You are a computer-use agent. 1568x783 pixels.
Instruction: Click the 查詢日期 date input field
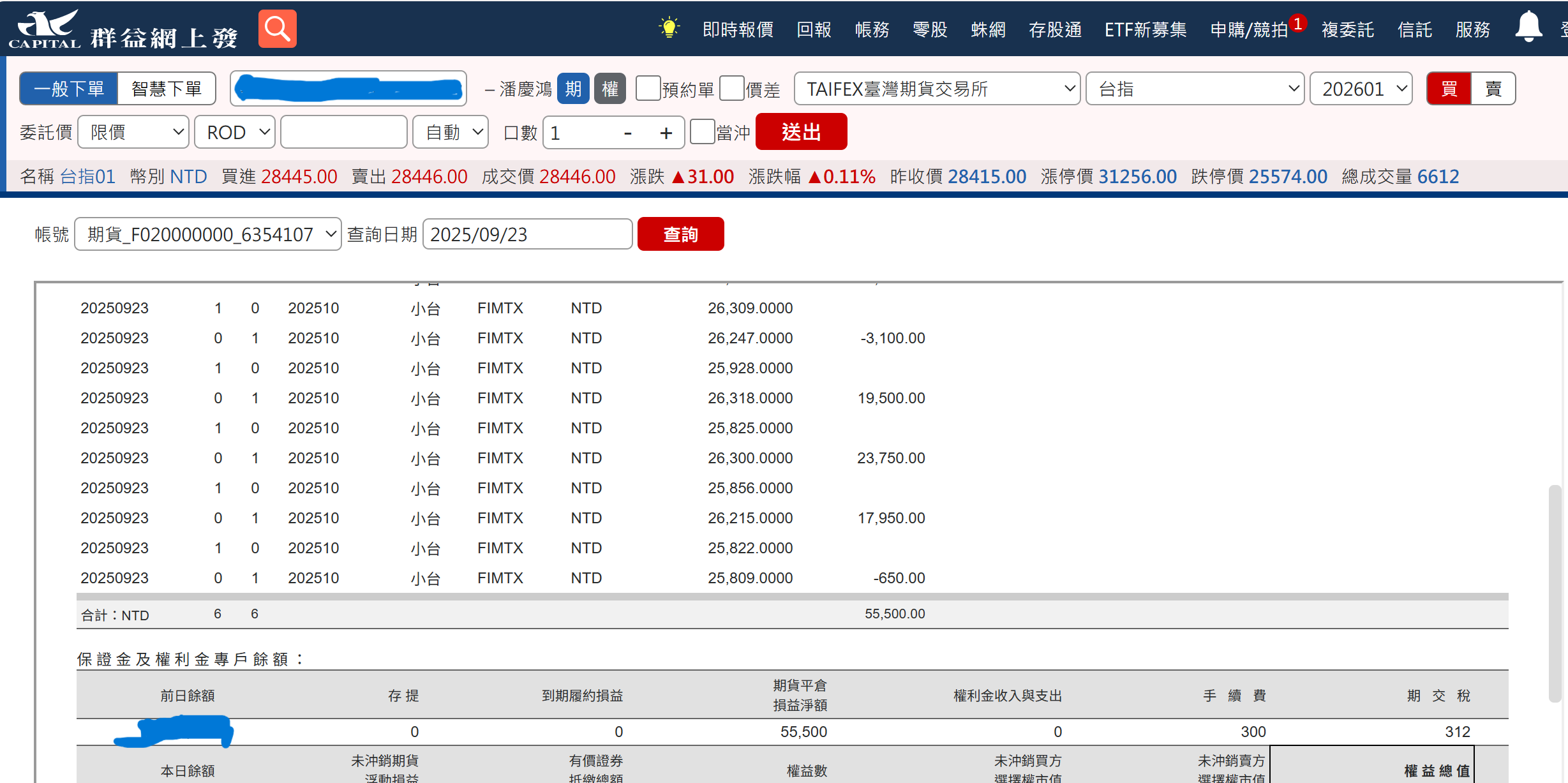pos(527,234)
